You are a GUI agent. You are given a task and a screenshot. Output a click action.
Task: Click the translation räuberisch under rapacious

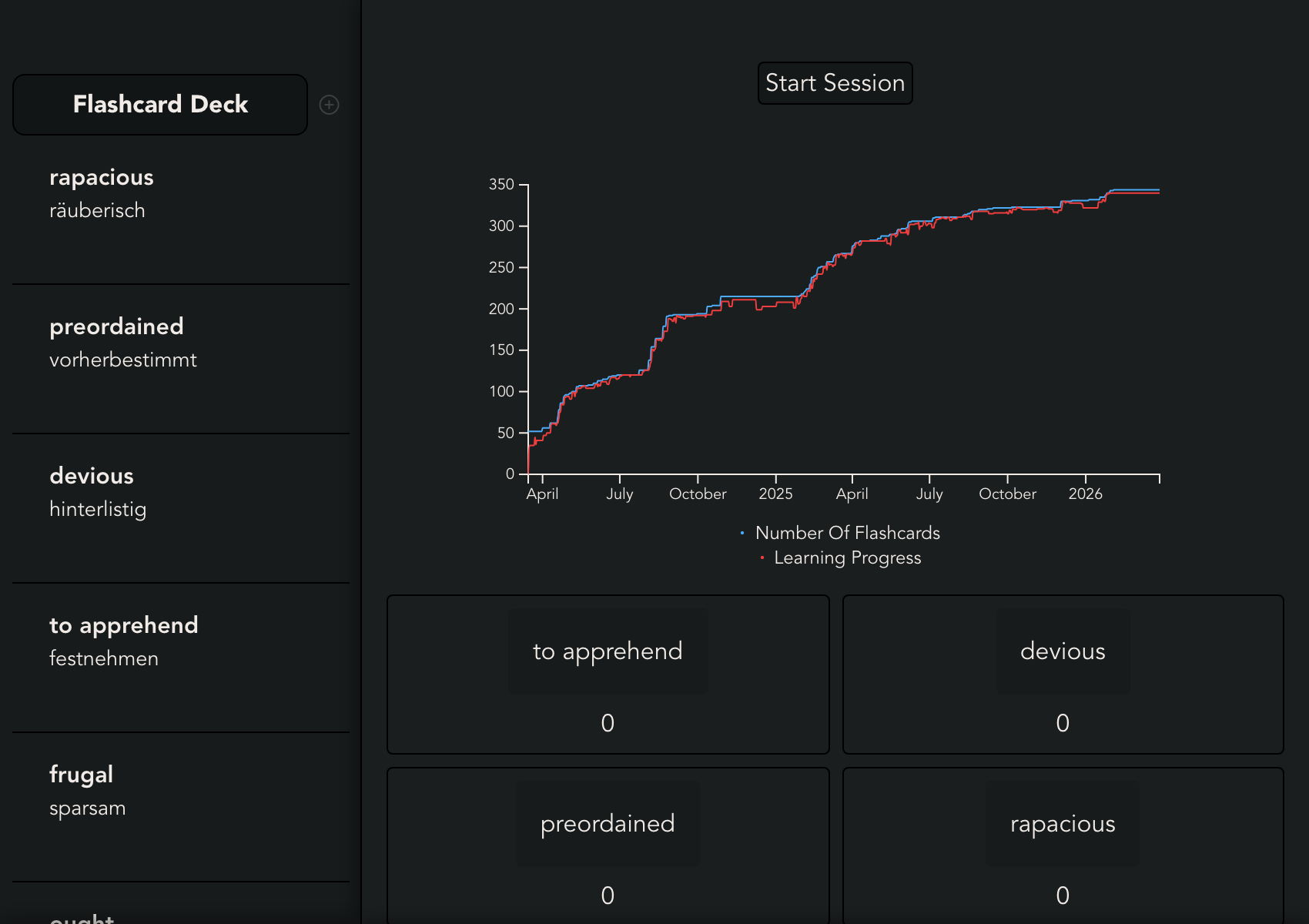[97, 210]
